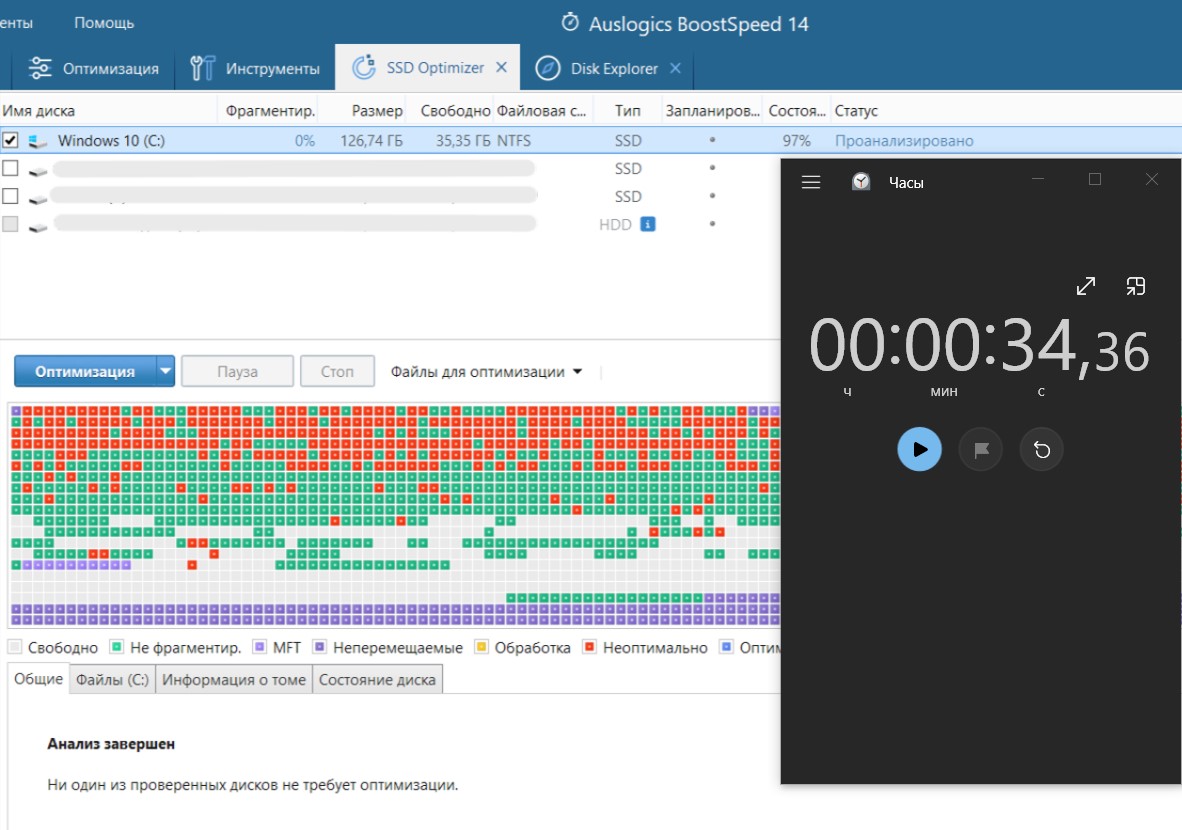This screenshot has width=1182, height=830.
Task: Minimize the Часы window
Action: coord(1038,179)
